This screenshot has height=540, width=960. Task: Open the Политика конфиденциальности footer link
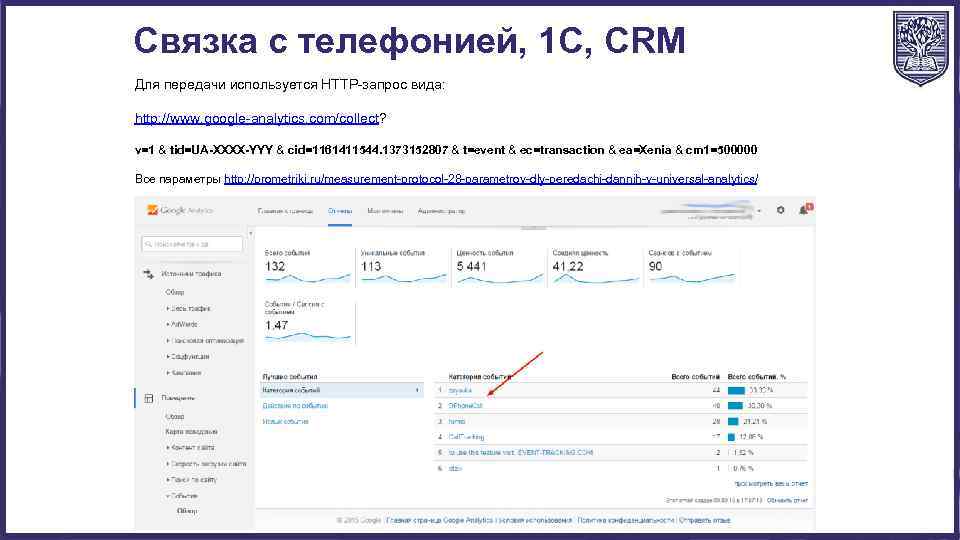click(x=625, y=520)
